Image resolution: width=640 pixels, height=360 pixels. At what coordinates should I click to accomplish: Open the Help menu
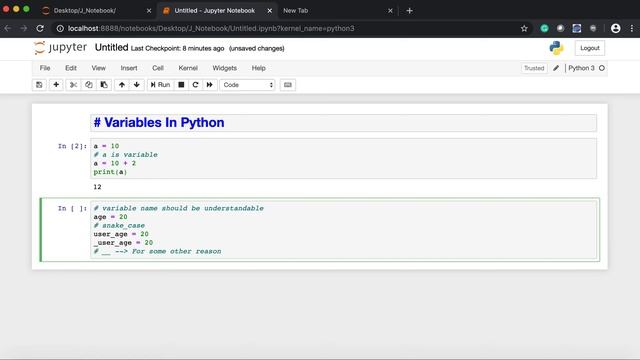[258, 68]
